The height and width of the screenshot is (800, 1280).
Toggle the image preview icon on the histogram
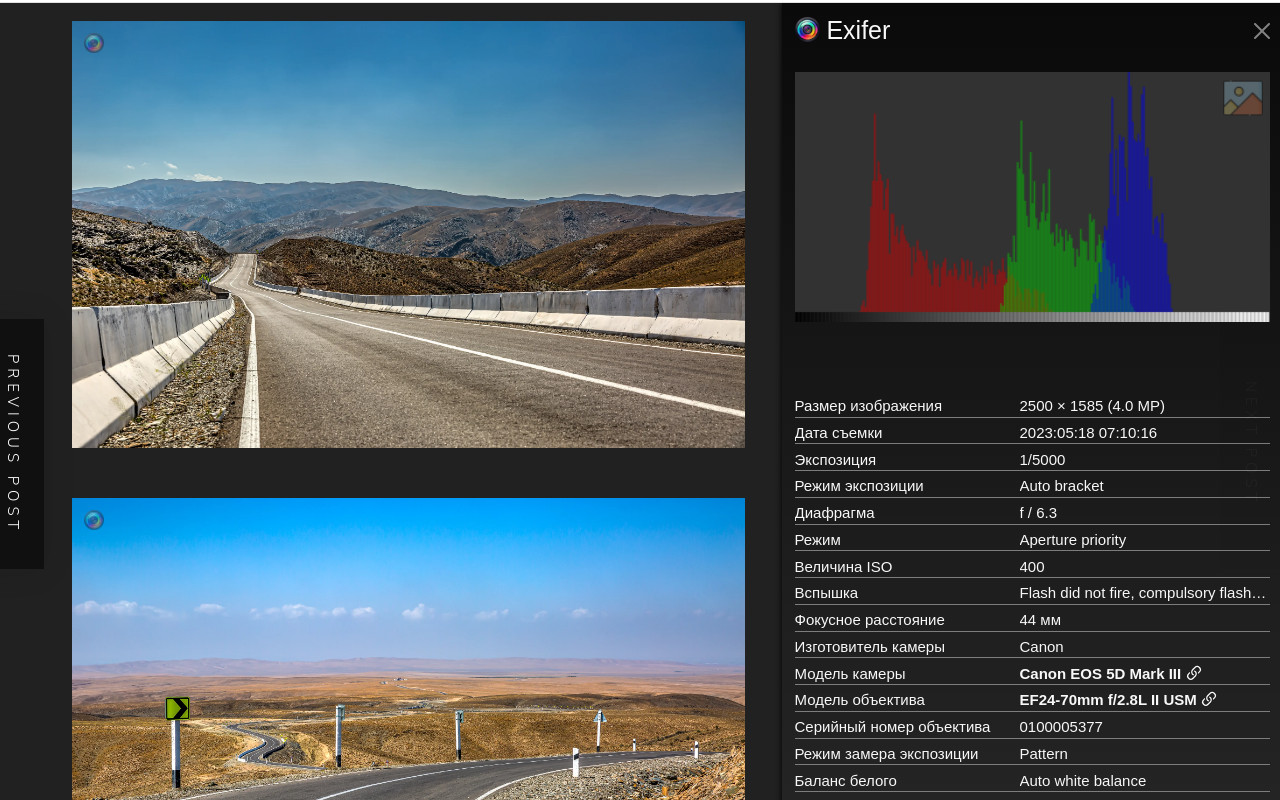pyautogui.click(x=1243, y=98)
